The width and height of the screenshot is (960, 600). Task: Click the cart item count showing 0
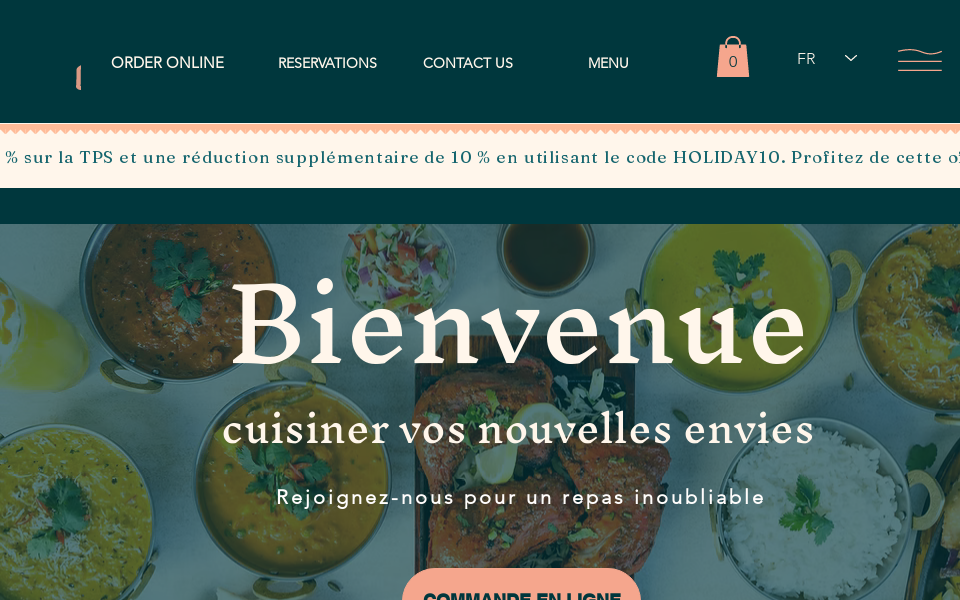pyautogui.click(x=733, y=62)
